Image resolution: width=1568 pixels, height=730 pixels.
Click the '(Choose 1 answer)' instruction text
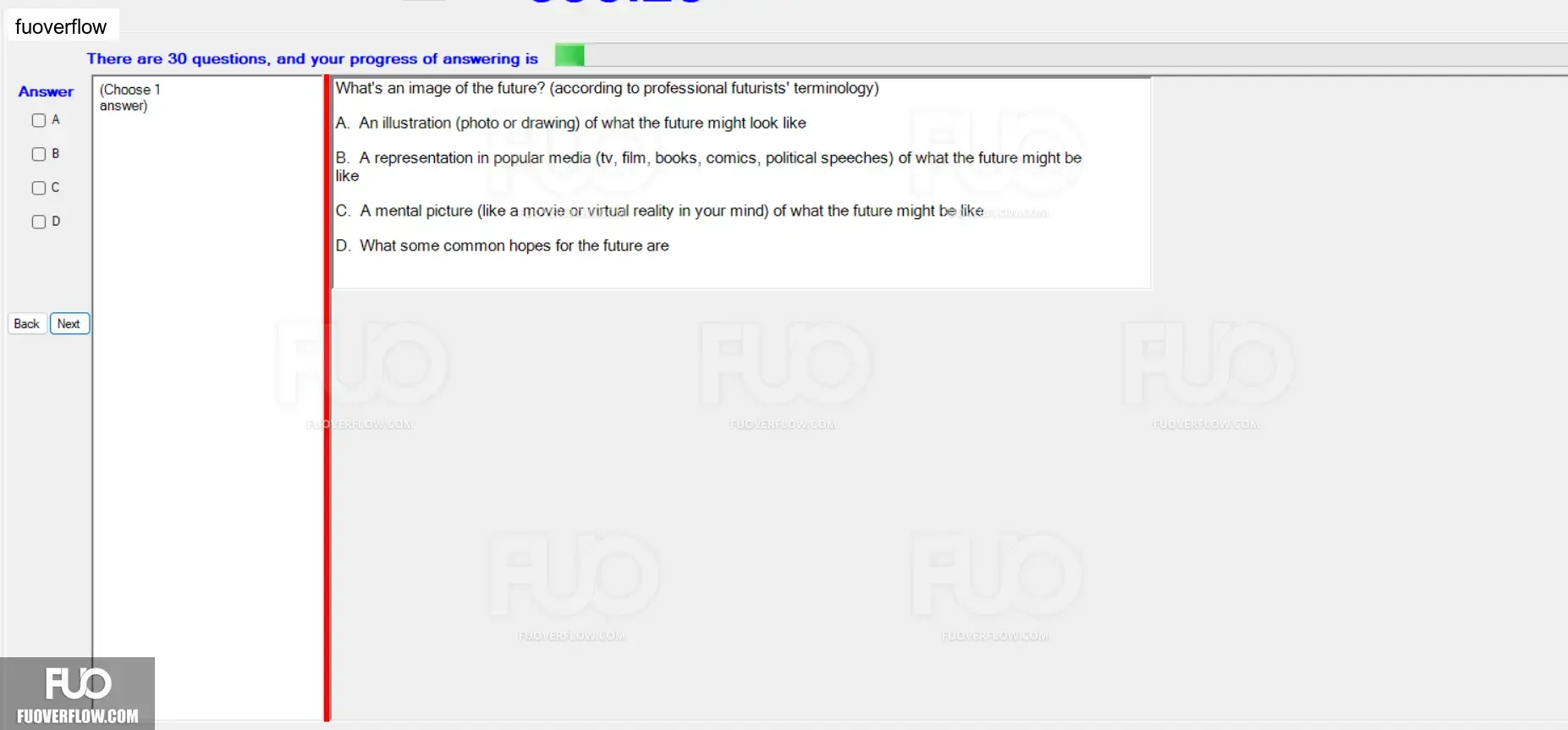coord(129,97)
